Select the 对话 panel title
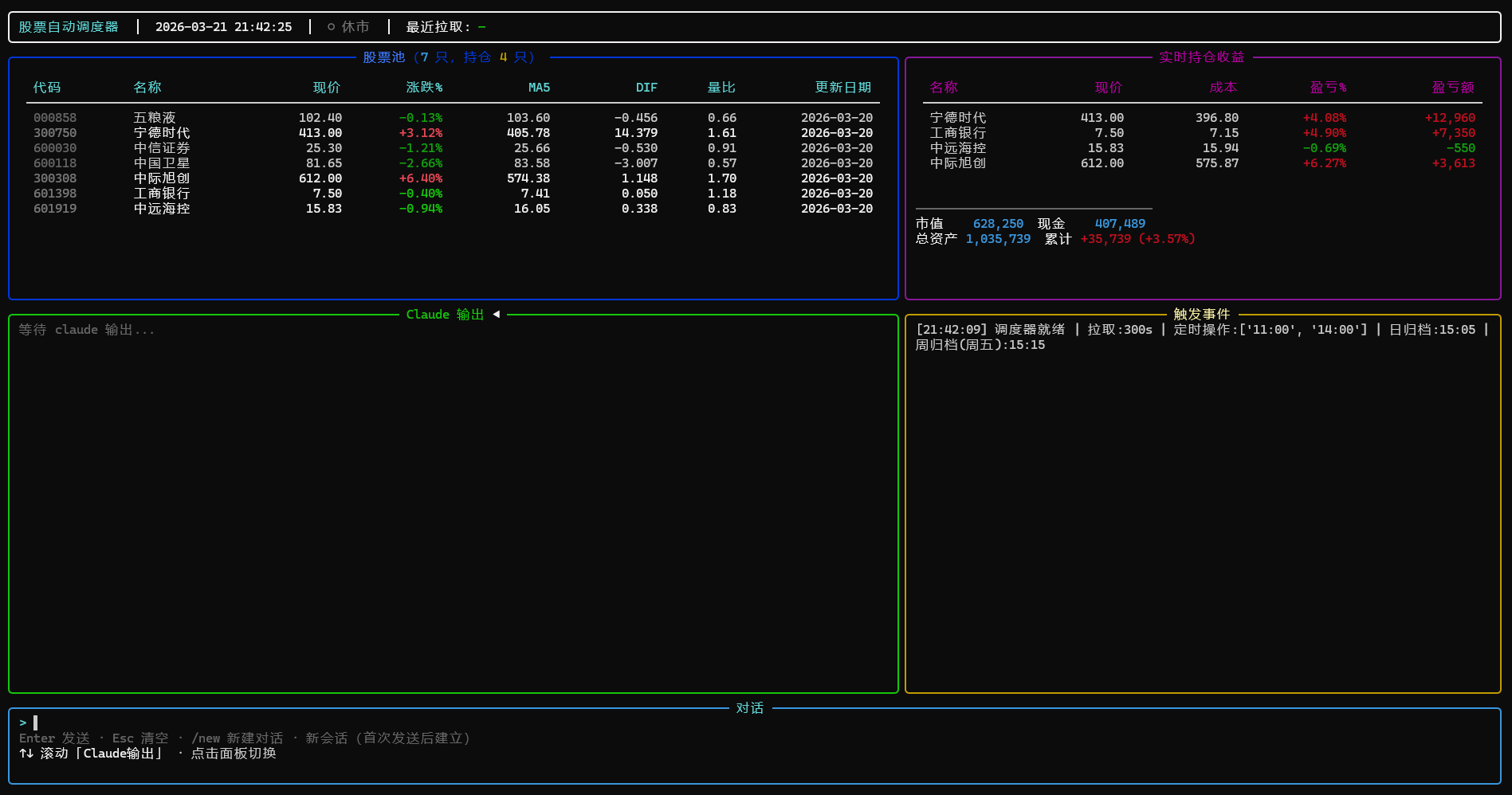The width and height of the screenshot is (1512, 795). (x=750, y=708)
